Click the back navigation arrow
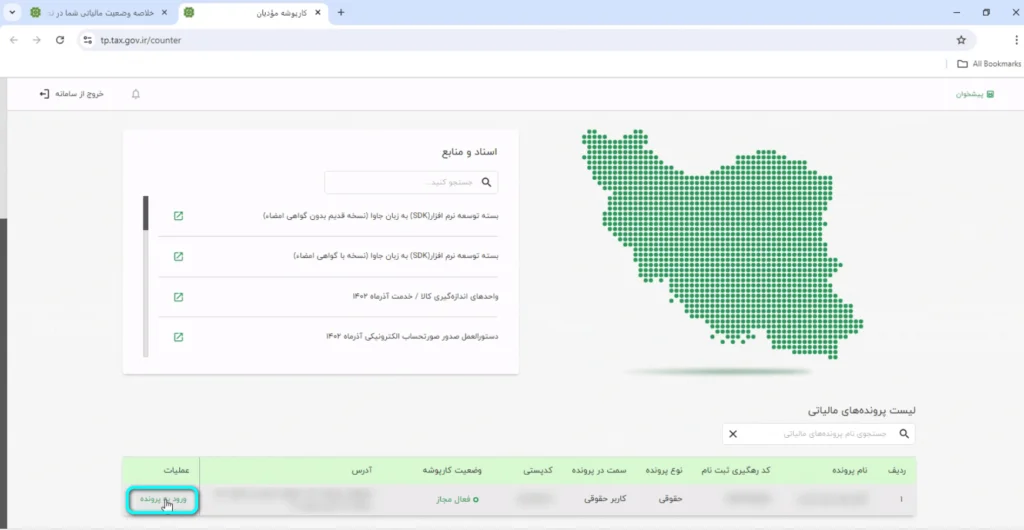Viewport: 1024px width, 530px height. click(14, 40)
